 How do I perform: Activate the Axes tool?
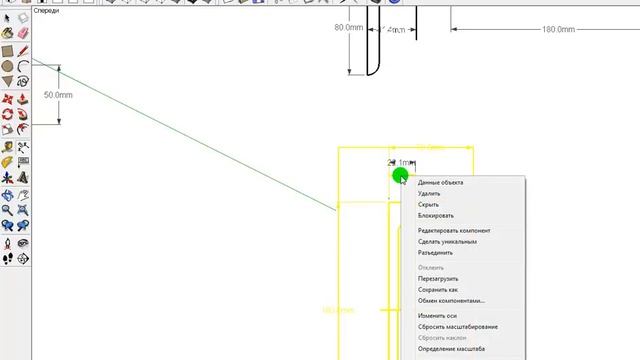pos(7,178)
